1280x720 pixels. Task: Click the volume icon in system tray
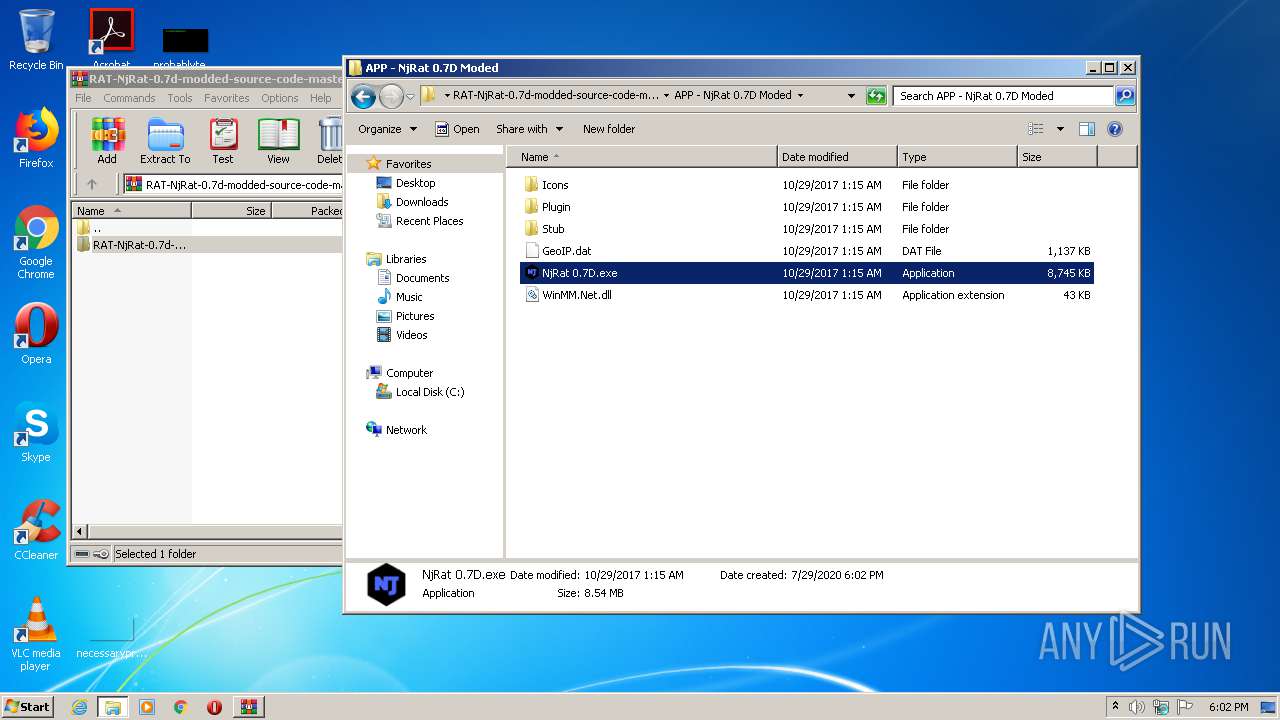[x=1136, y=707]
